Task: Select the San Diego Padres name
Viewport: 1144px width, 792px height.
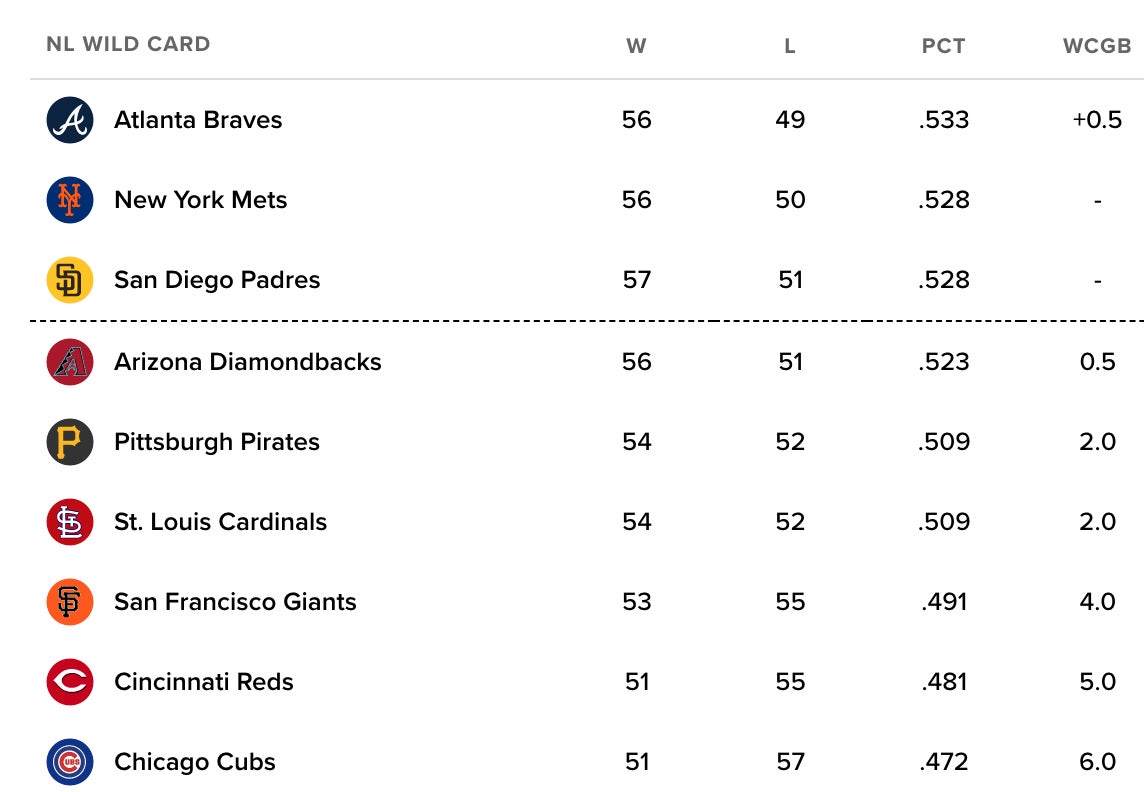Action: click(217, 280)
